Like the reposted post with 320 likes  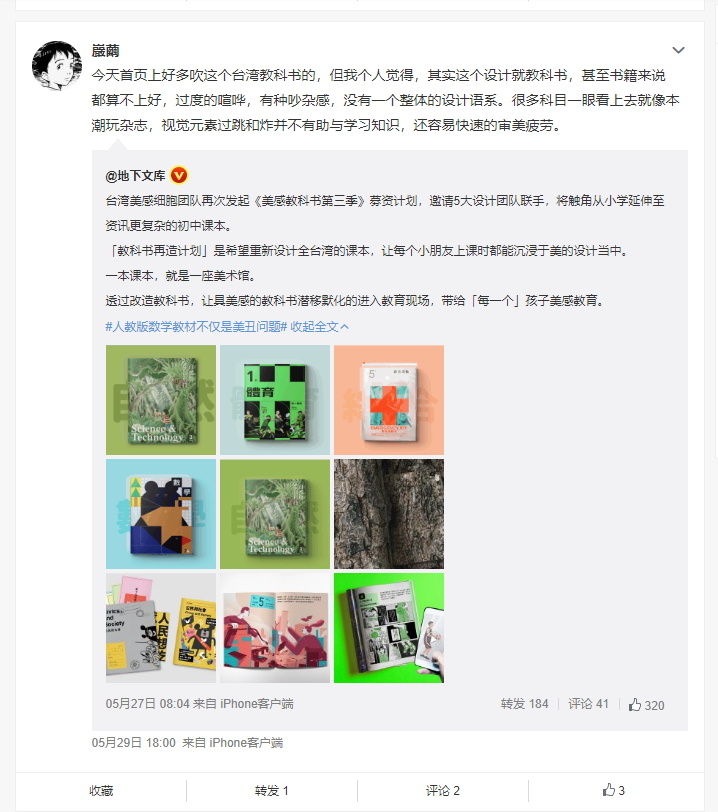pyautogui.click(x=646, y=705)
